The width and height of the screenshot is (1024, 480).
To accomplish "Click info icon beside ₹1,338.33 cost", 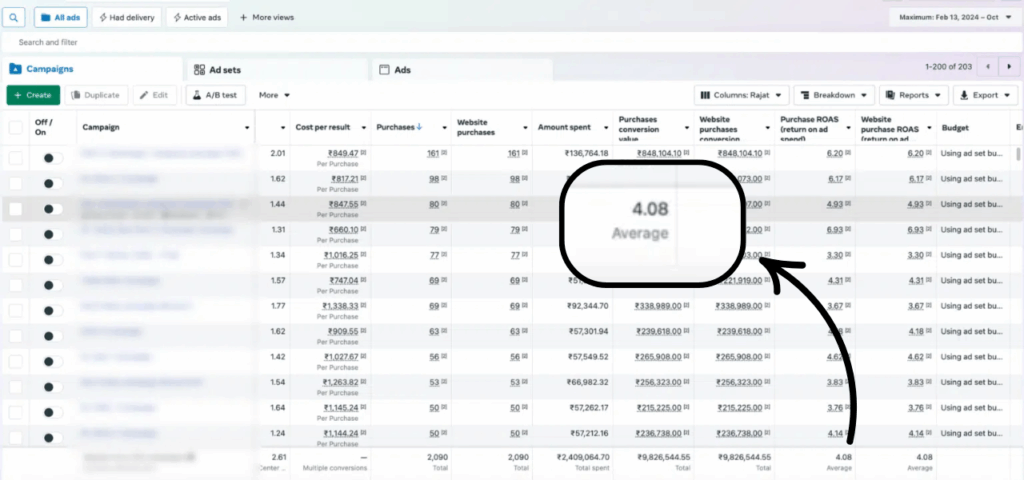I will [x=363, y=306].
